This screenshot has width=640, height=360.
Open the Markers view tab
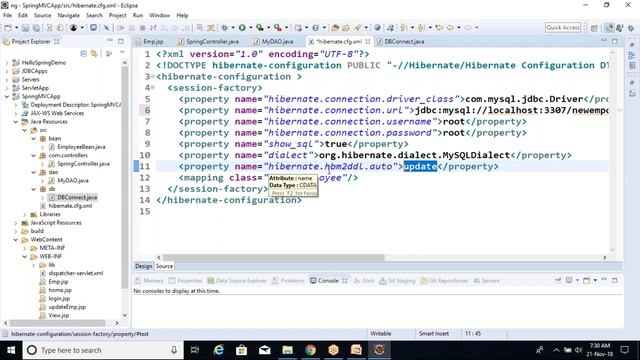point(149,281)
